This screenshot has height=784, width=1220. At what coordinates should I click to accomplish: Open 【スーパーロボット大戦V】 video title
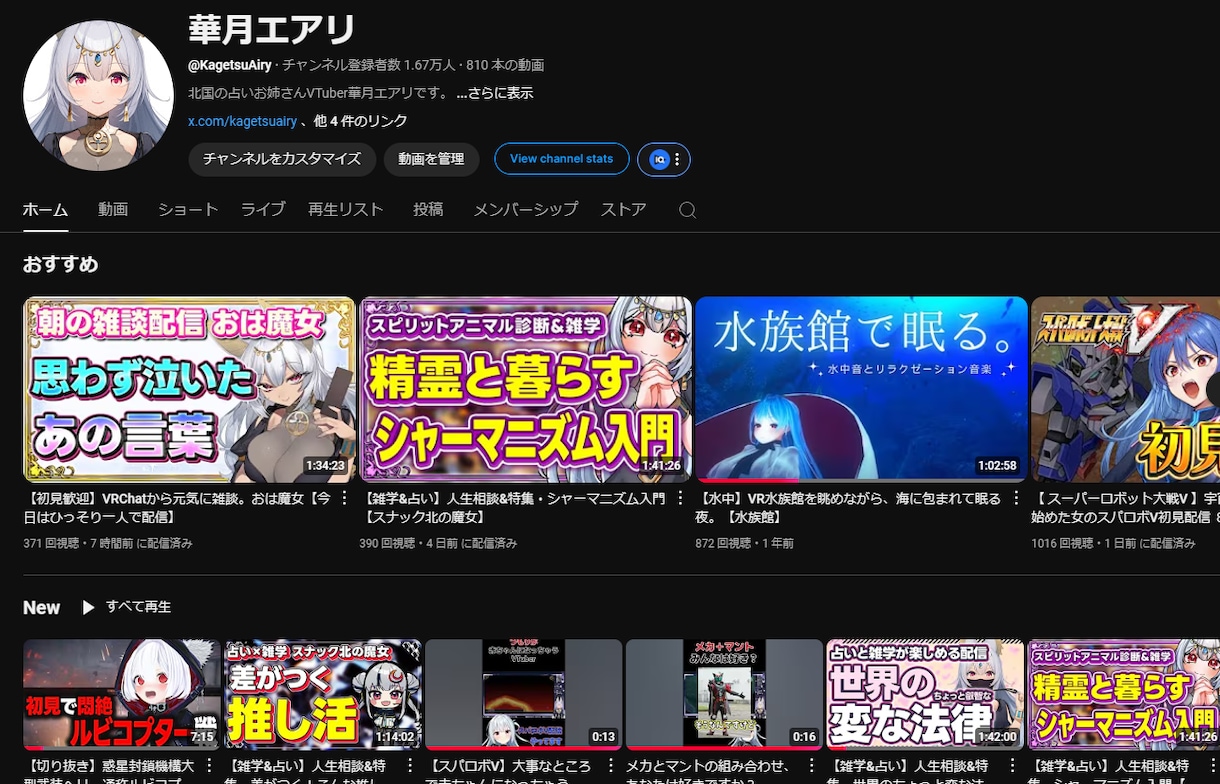click(1125, 507)
